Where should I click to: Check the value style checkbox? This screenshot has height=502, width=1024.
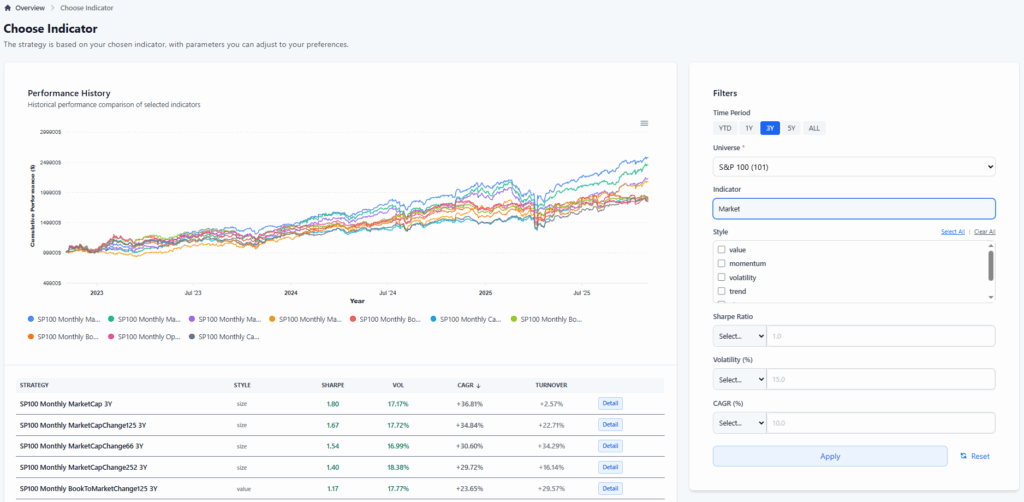click(722, 249)
